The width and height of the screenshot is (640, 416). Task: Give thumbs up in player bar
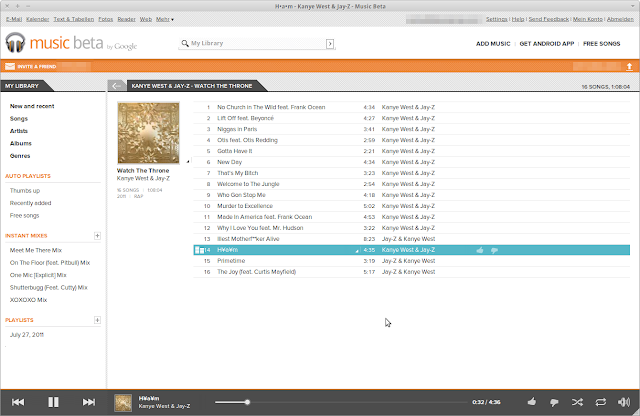[531, 402]
